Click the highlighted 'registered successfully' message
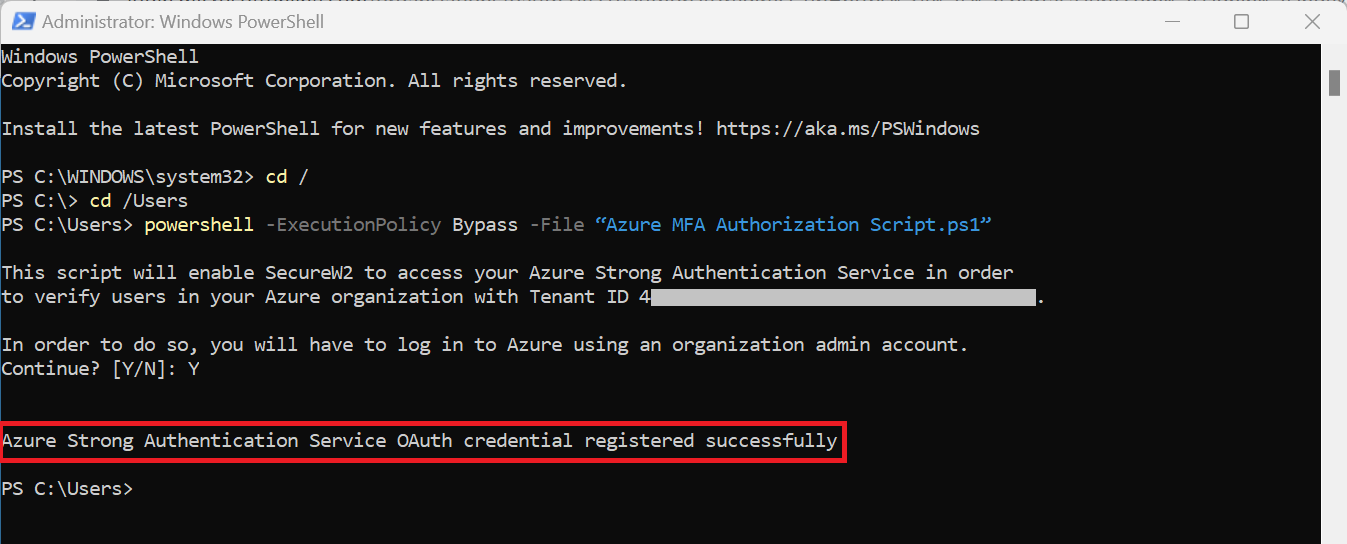The height and width of the screenshot is (544, 1347). point(420,441)
